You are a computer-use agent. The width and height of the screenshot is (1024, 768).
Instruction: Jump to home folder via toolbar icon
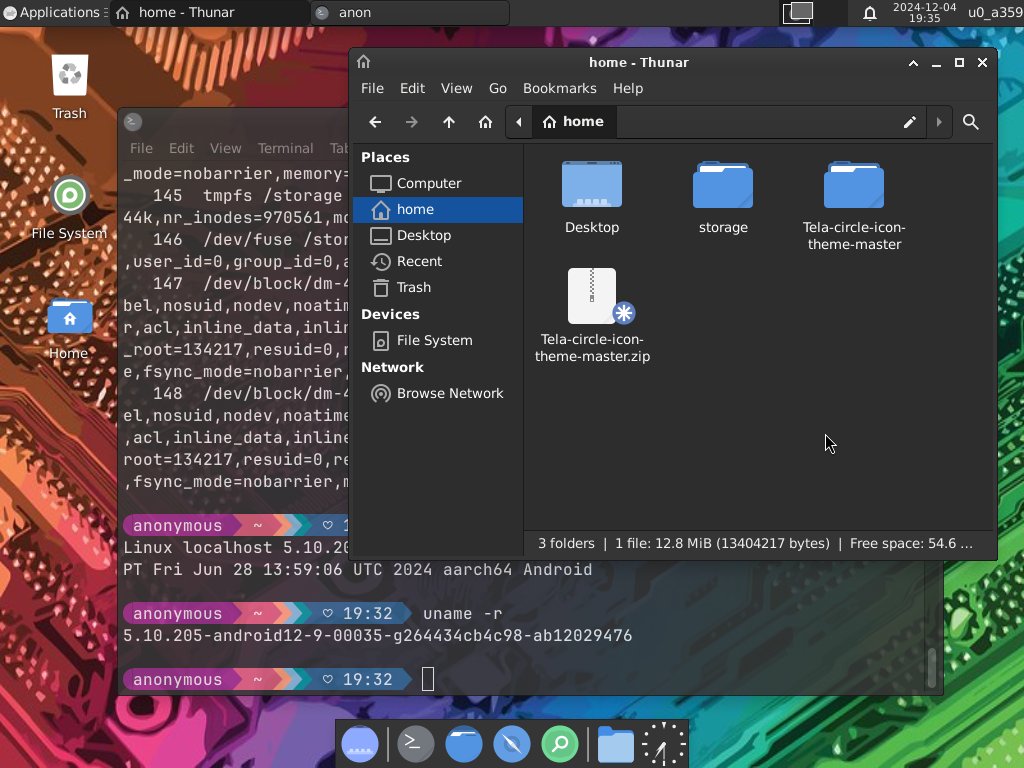[x=485, y=122]
